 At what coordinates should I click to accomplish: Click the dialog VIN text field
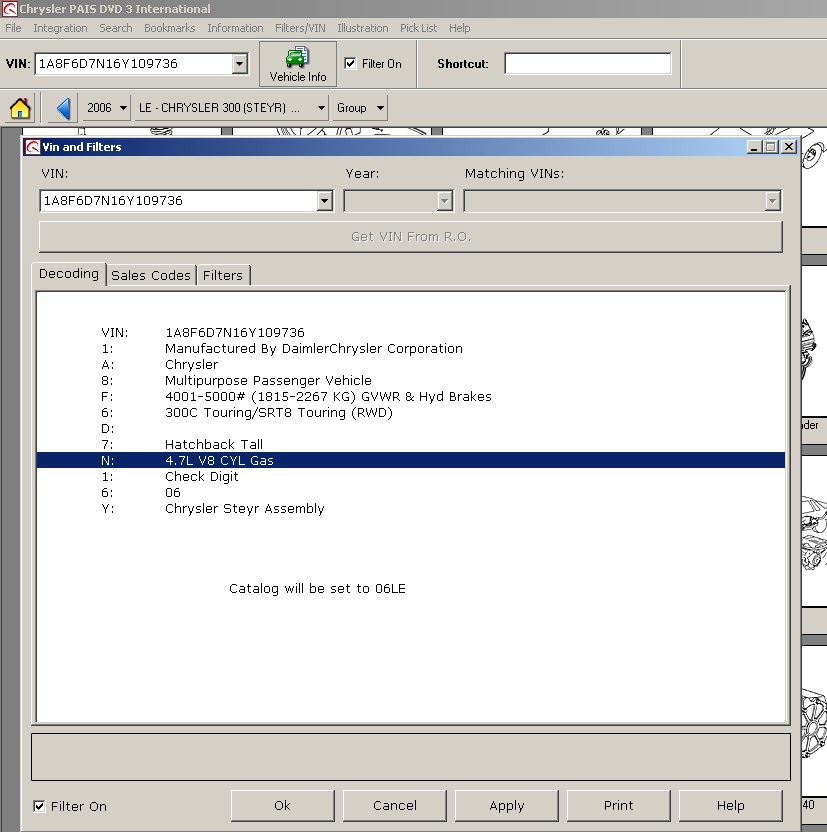(179, 201)
